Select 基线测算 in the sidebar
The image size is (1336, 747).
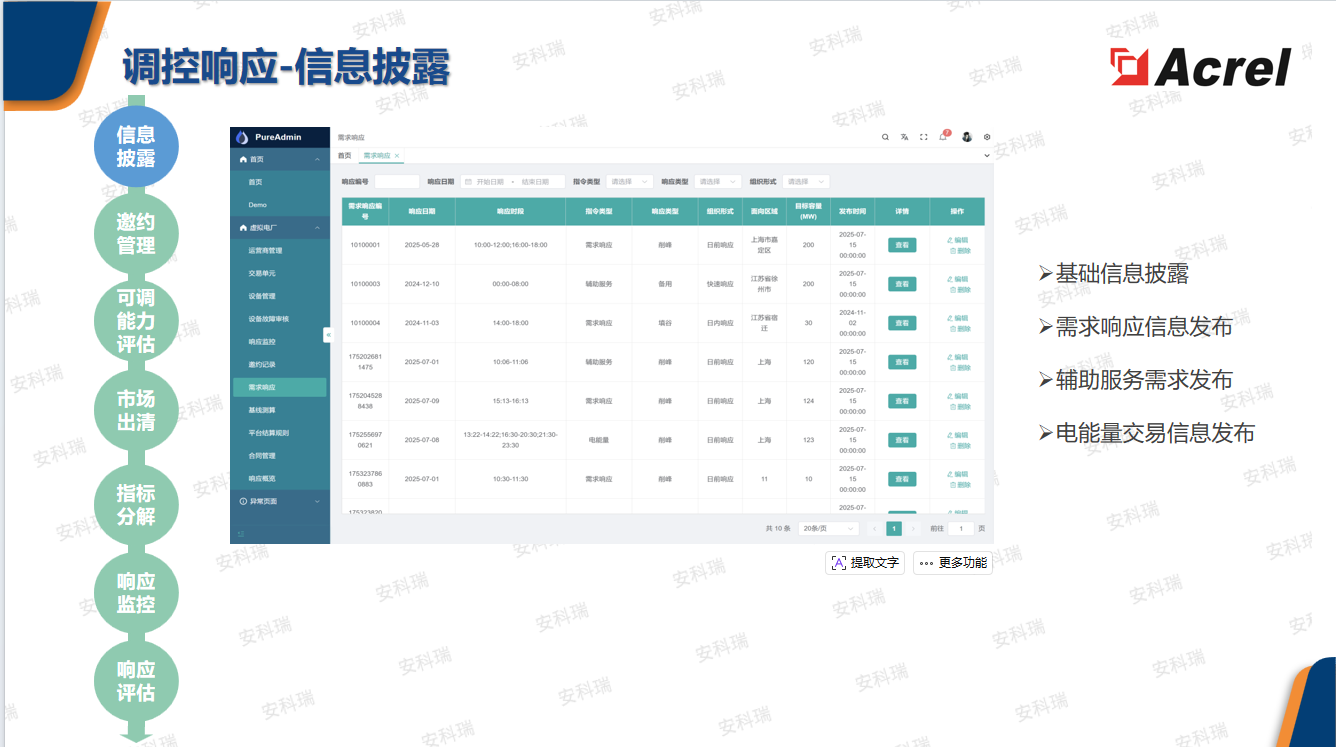point(262,410)
